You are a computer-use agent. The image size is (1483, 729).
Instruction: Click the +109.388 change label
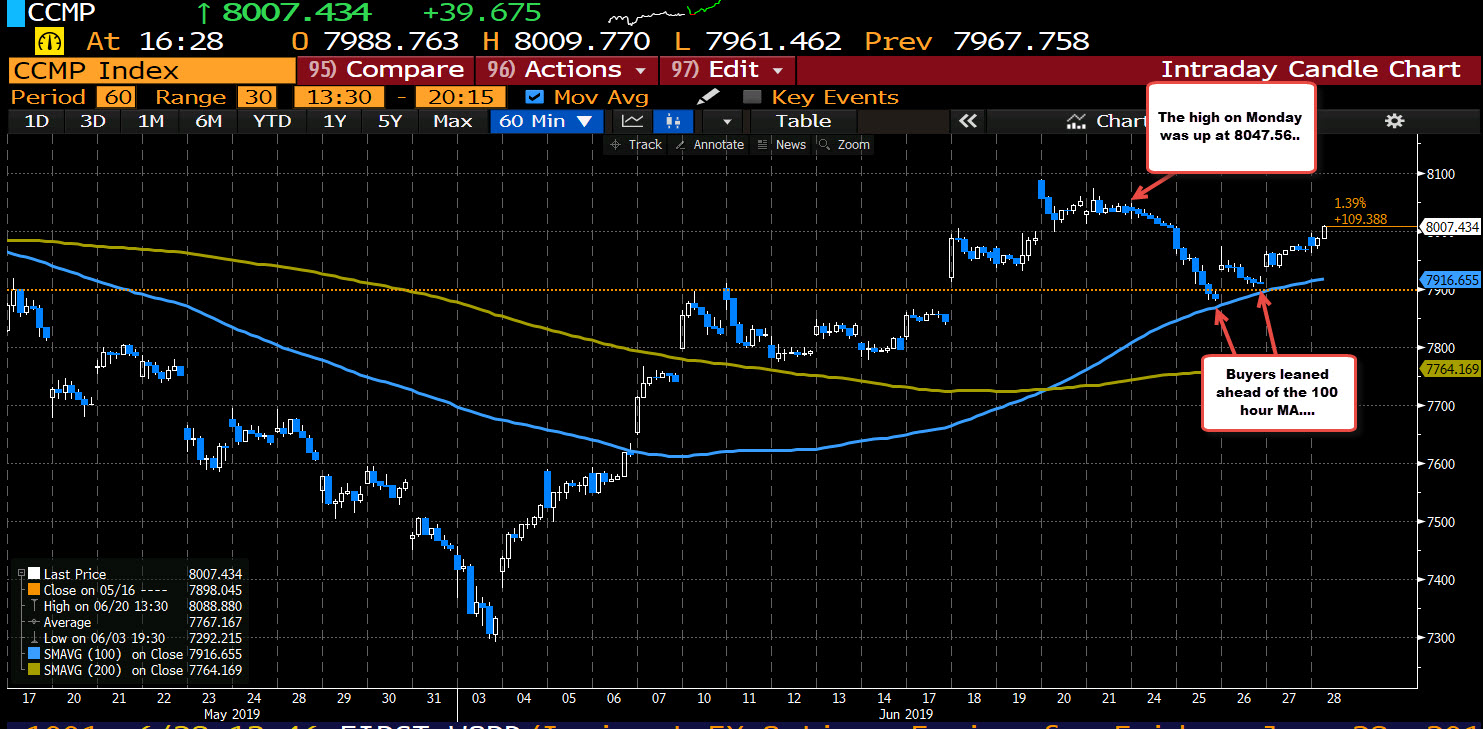point(1360,218)
